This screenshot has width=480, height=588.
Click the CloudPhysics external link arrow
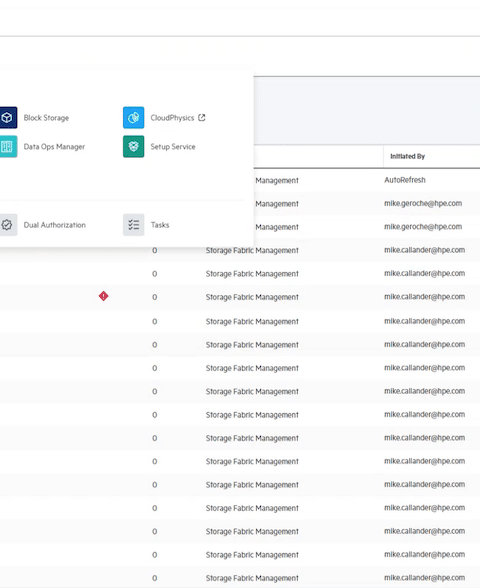(x=202, y=118)
